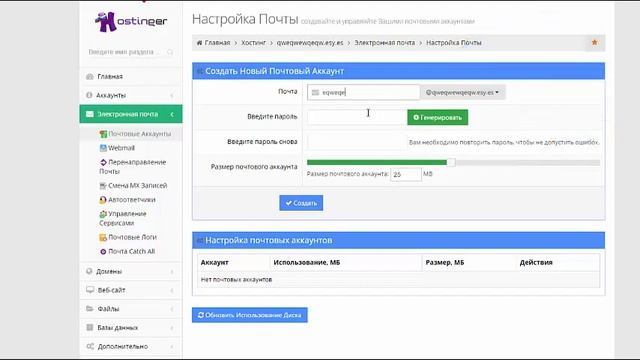Expand the Домены section chevron
The width and height of the screenshot is (640, 360).
pyautogui.click(x=172, y=271)
